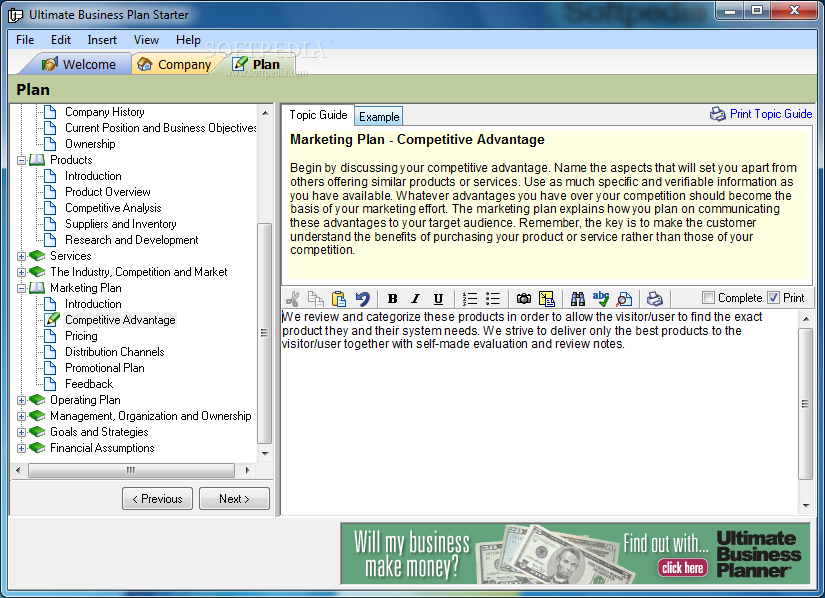This screenshot has height=598, width=825.
Task: Click the open book Products icon
Action: 37,160
